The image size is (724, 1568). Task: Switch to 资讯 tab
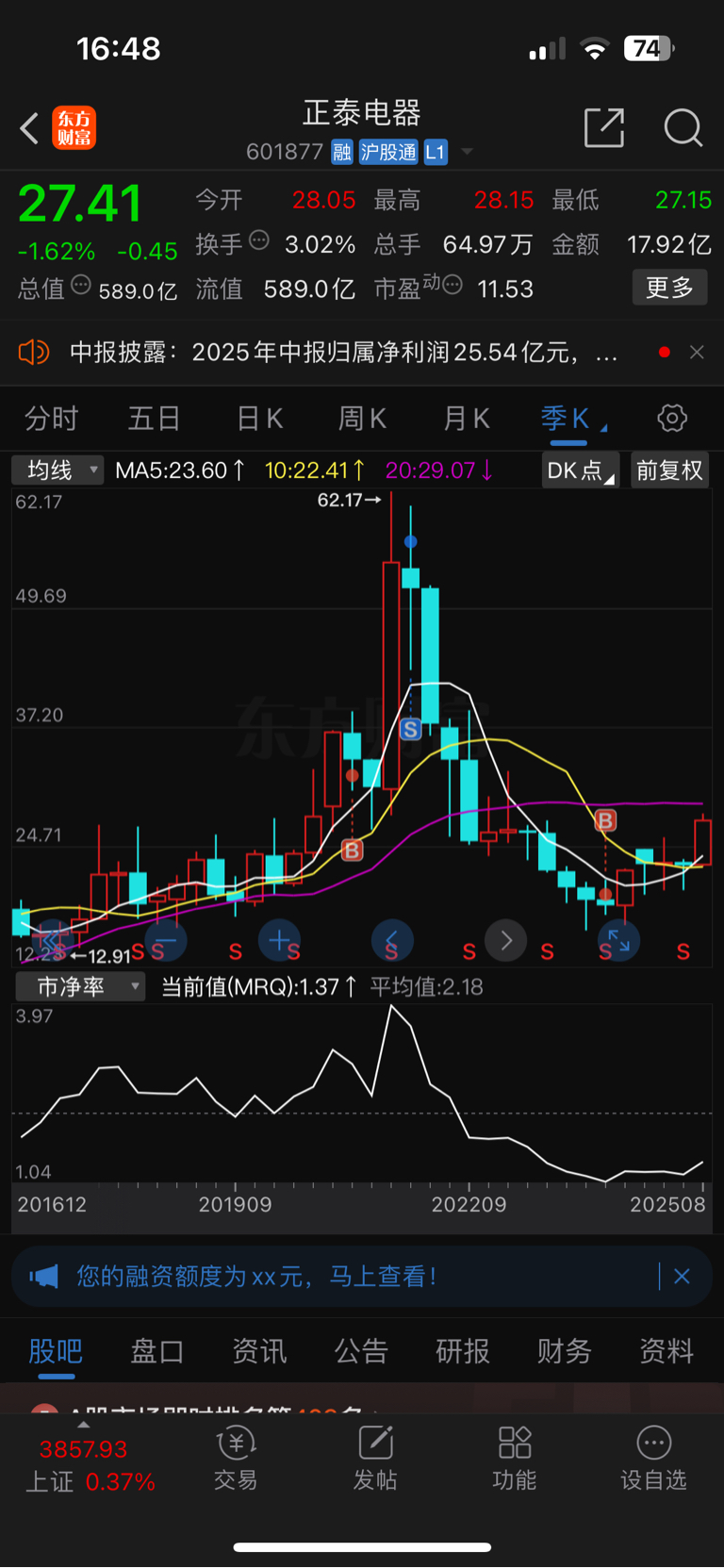click(259, 1351)
